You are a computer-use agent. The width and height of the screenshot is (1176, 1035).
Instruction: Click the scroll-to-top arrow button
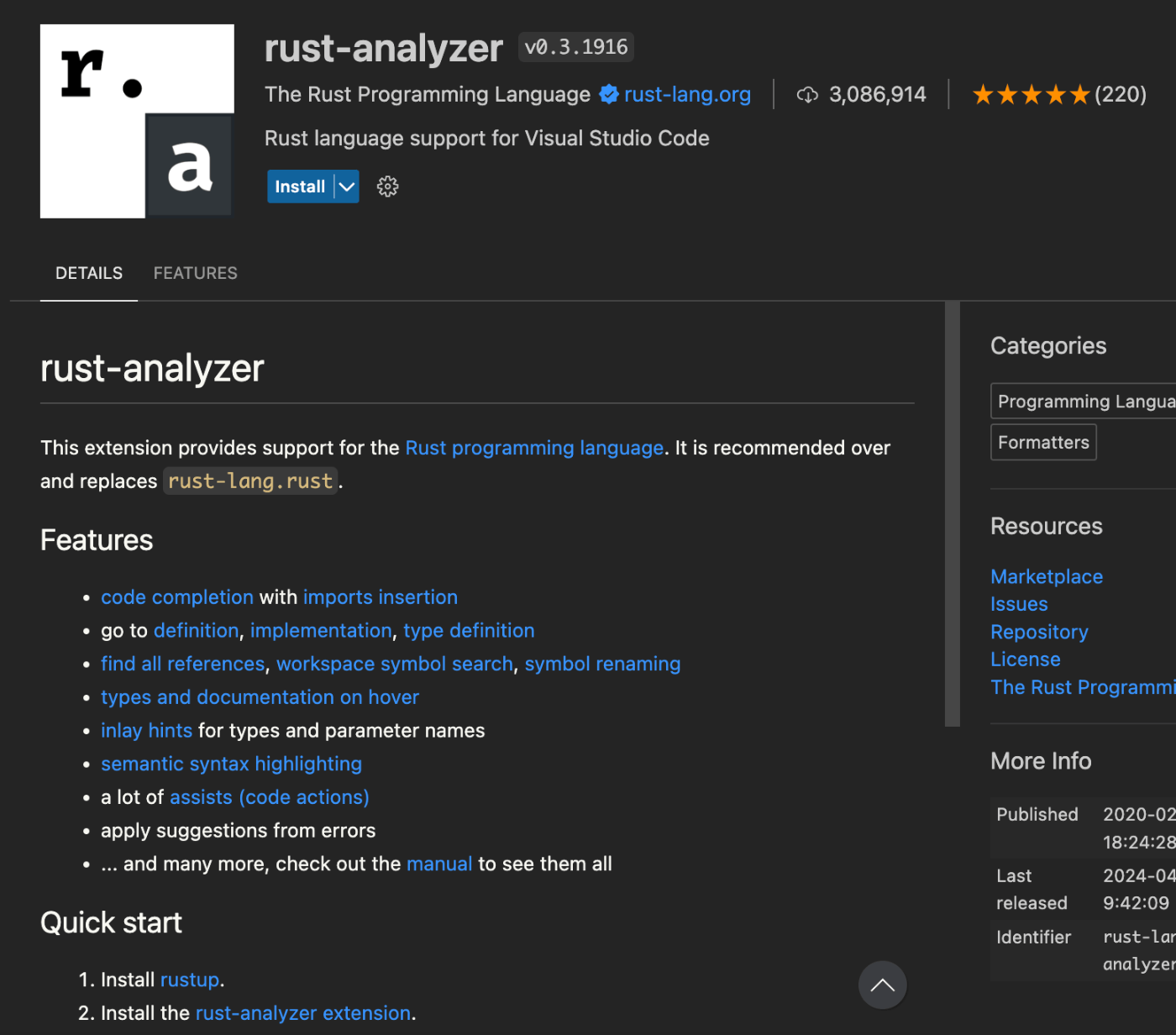pyautogui.click(x=882, y=985)
